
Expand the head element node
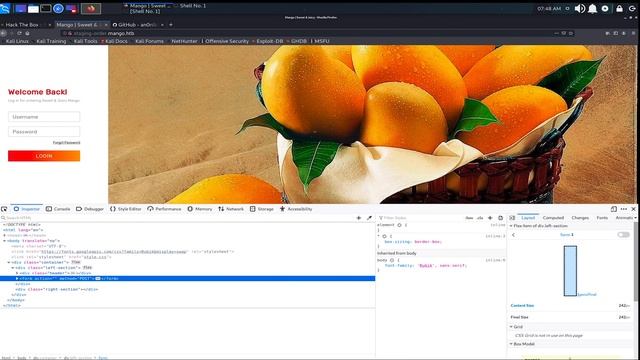click(x=4, y=236)
